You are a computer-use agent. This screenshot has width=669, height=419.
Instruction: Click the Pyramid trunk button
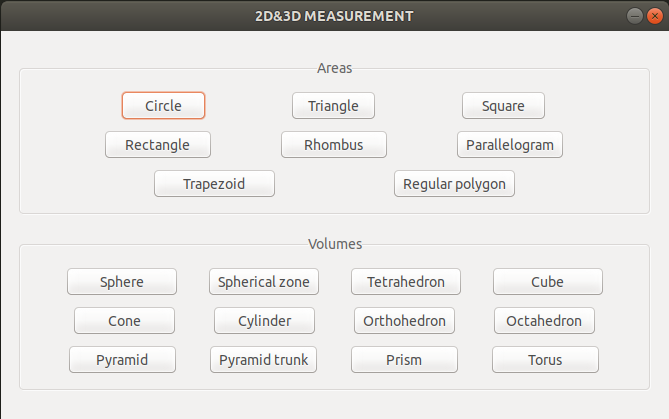[263, 360]
